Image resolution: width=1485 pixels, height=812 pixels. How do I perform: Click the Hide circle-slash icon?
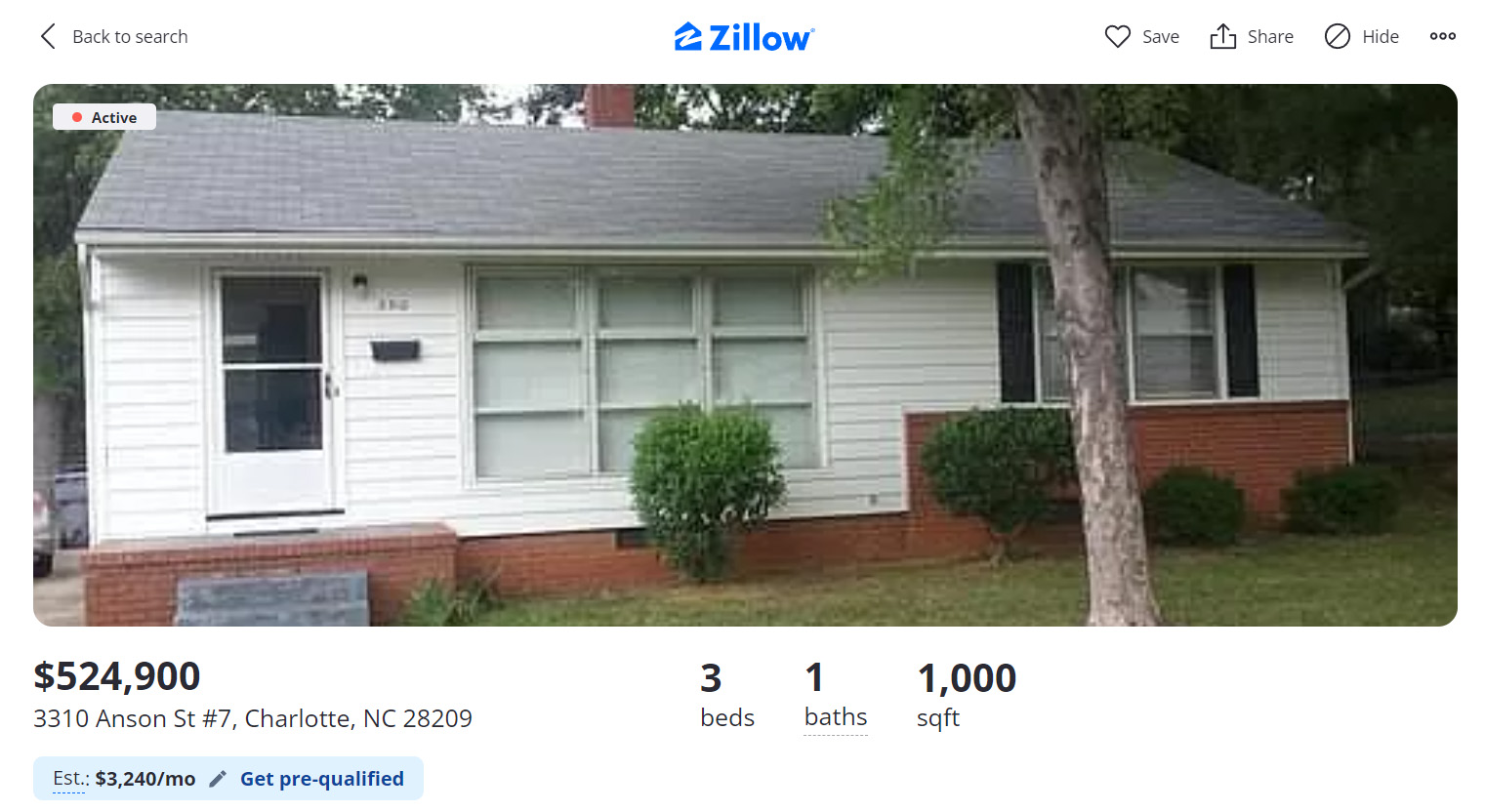tap(1337, 36)
